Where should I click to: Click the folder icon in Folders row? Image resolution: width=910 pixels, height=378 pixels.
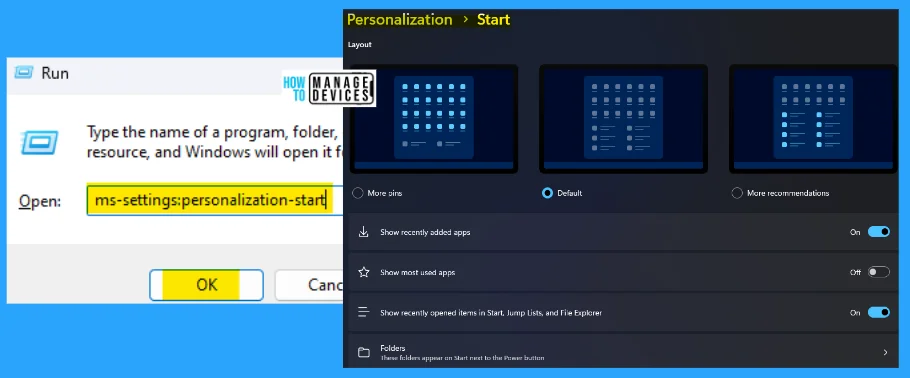364,352
